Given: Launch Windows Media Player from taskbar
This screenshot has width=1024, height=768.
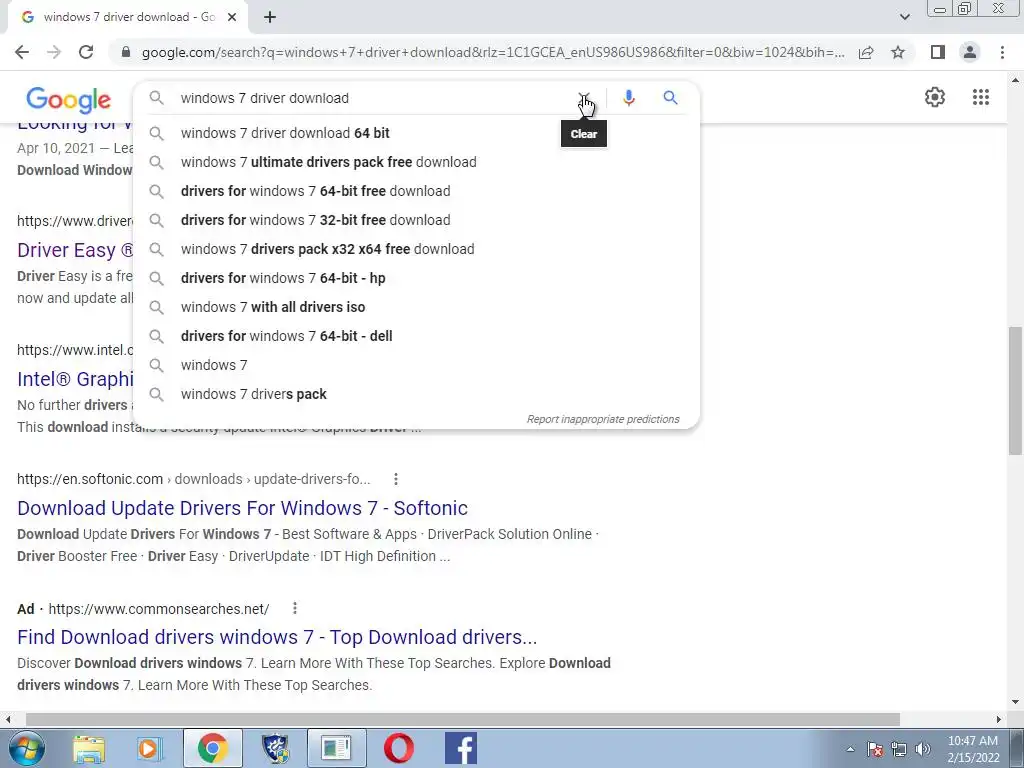Looking at the screenshot, I should [x=148, y=748].
